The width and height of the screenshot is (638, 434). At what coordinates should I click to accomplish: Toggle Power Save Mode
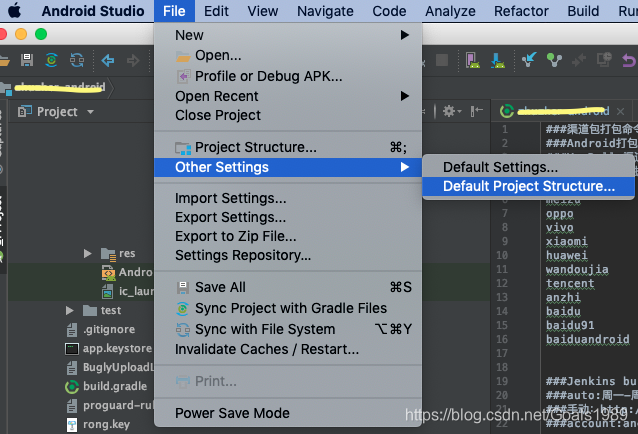pos(288,413)
